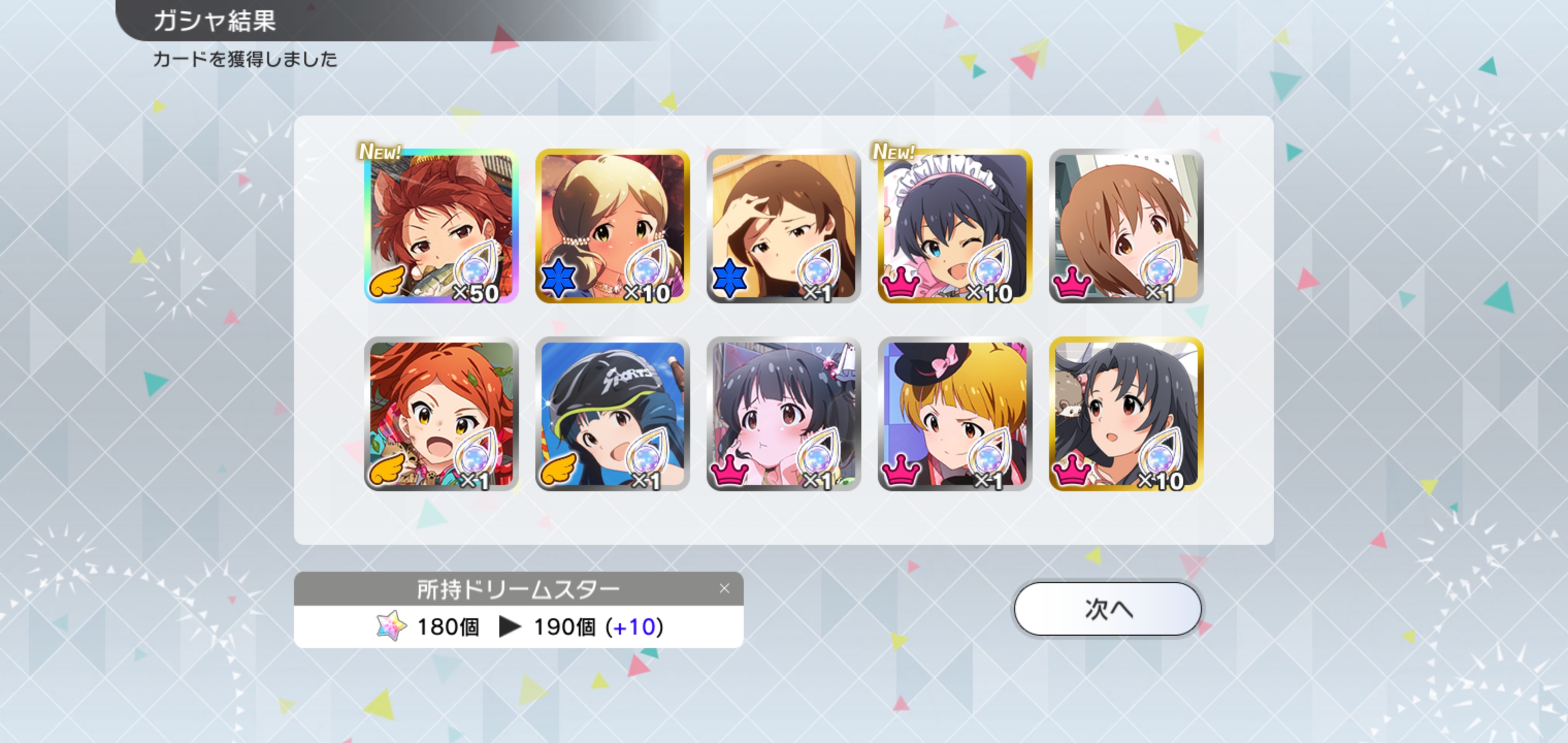Open the next screen with 次へ button
This screenshot has width=1568, height=743.
coord(1107,608)
